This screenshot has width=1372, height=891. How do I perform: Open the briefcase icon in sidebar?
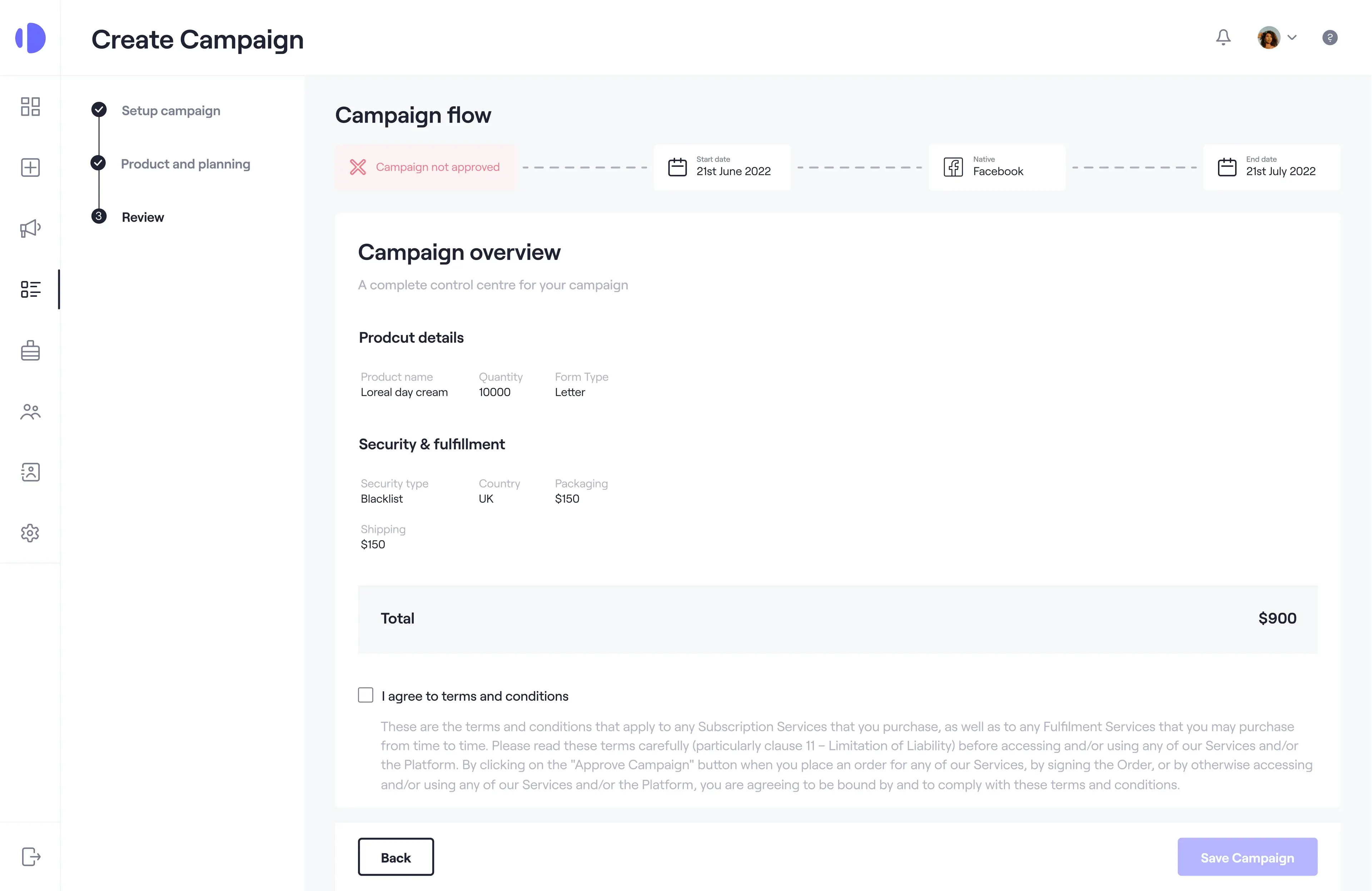click(30, 350)
